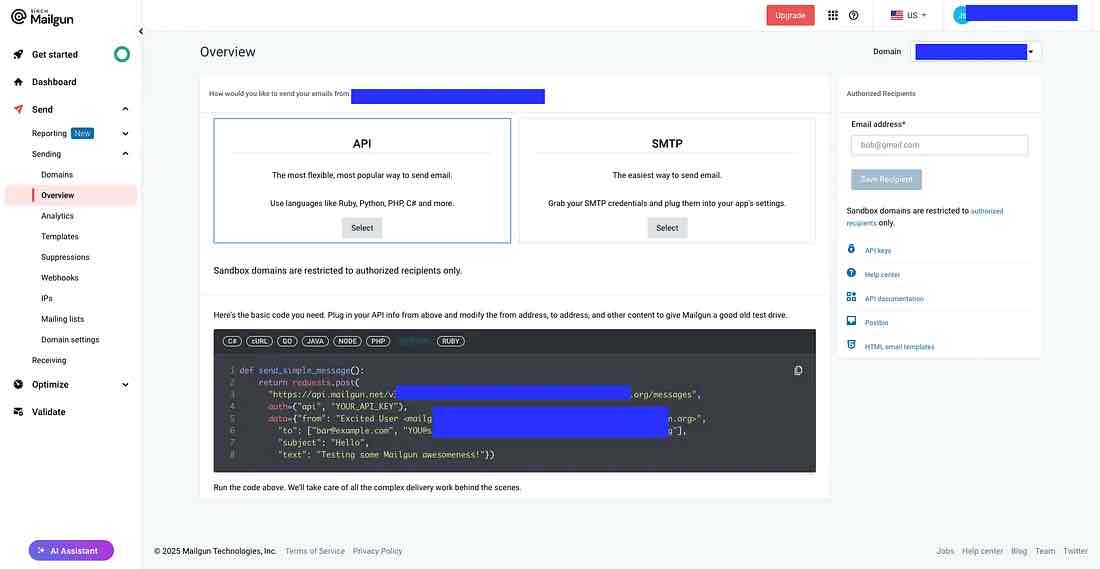Click the red Upgrade button
The height and width of the screenshot is (569, 1100).
pos(790,15)
